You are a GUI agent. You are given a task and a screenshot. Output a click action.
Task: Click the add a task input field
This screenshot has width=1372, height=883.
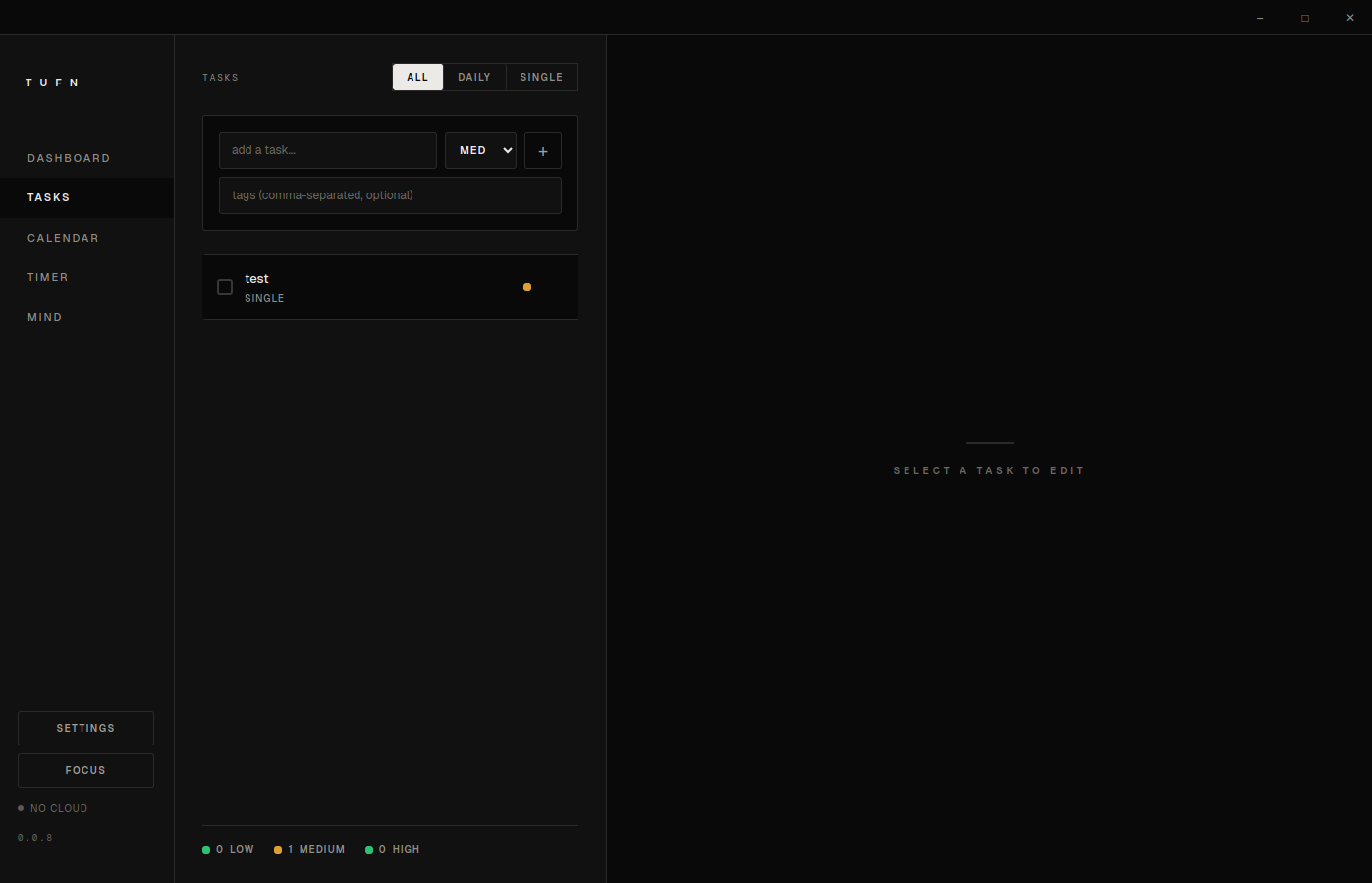327,150
